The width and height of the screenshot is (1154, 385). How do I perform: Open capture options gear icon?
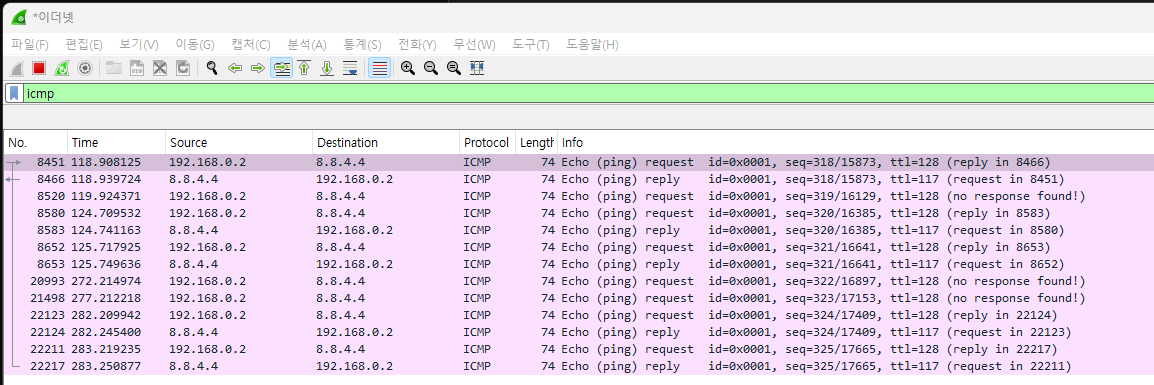pyautogui.click(x=85, y=68)
